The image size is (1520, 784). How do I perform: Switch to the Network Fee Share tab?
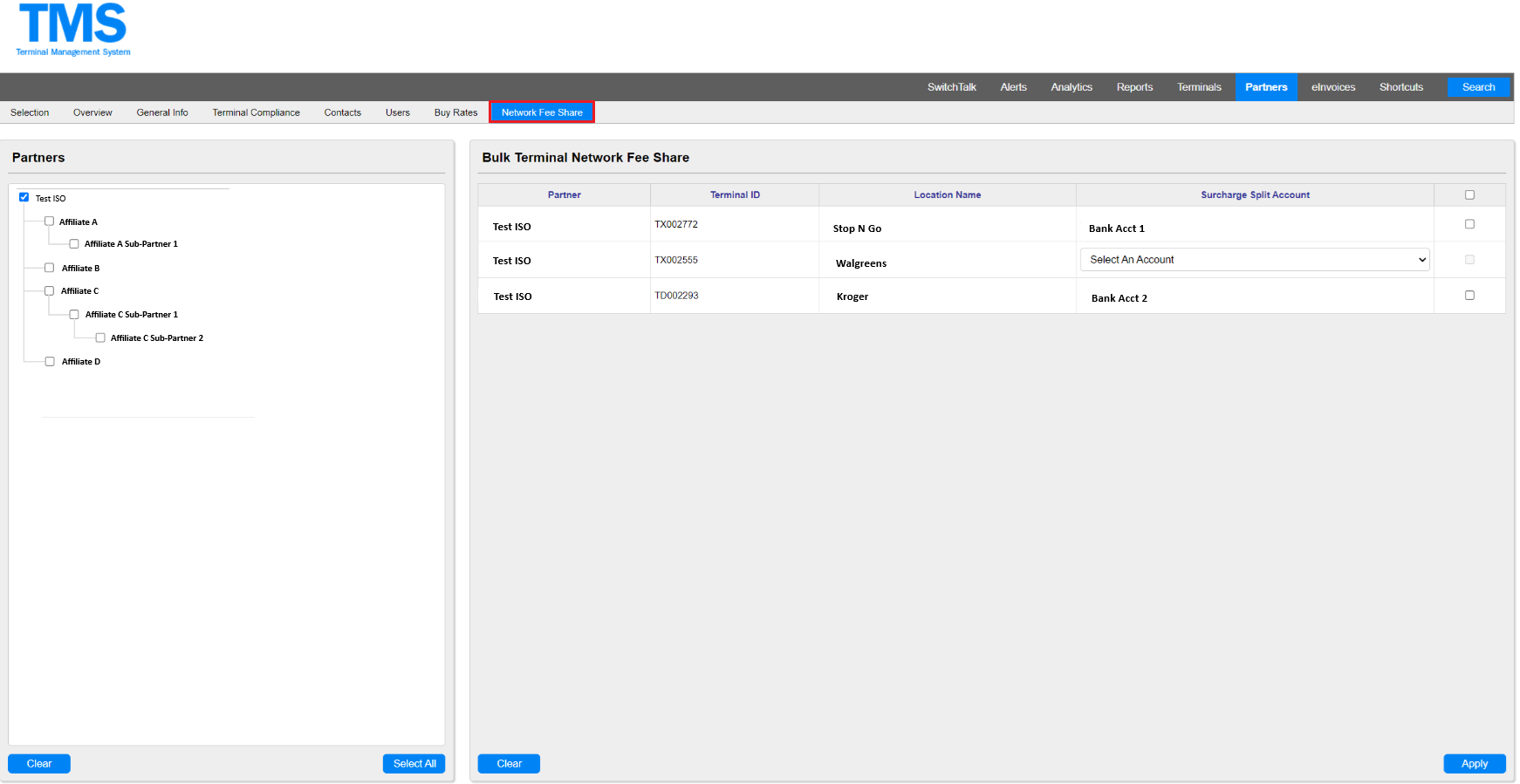click(542, 112)
